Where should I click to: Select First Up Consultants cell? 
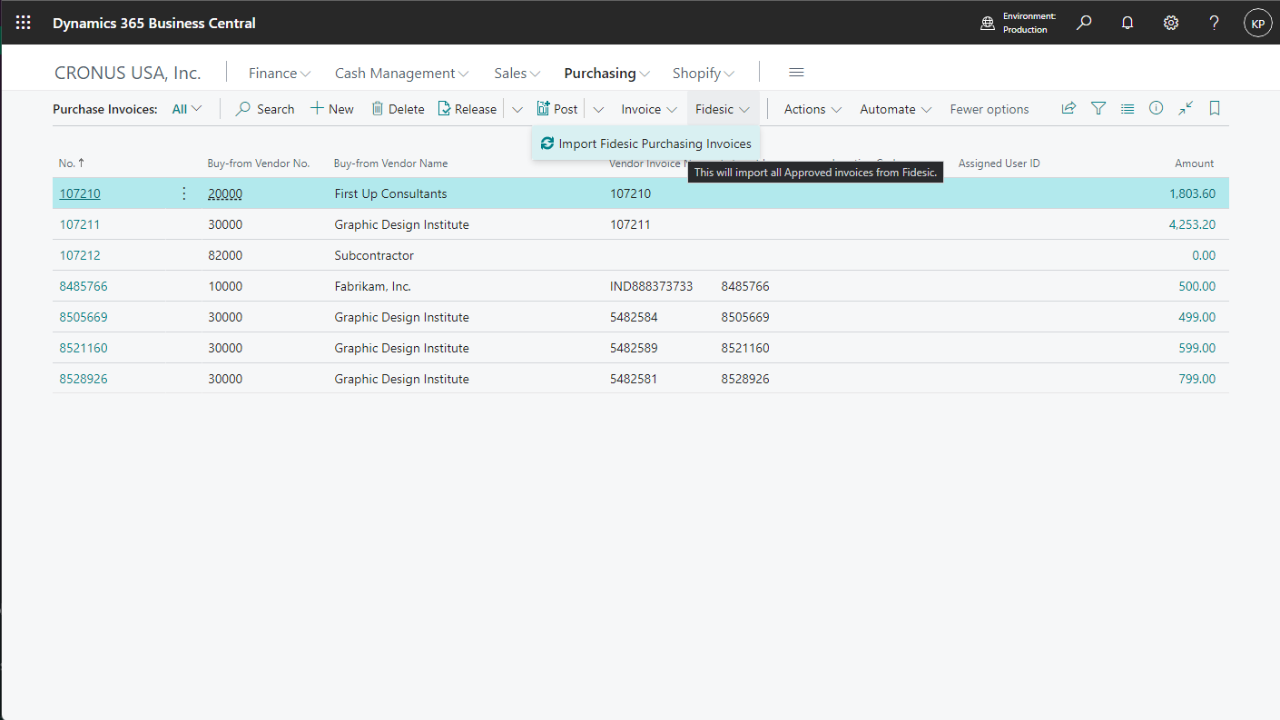[391, 194]
